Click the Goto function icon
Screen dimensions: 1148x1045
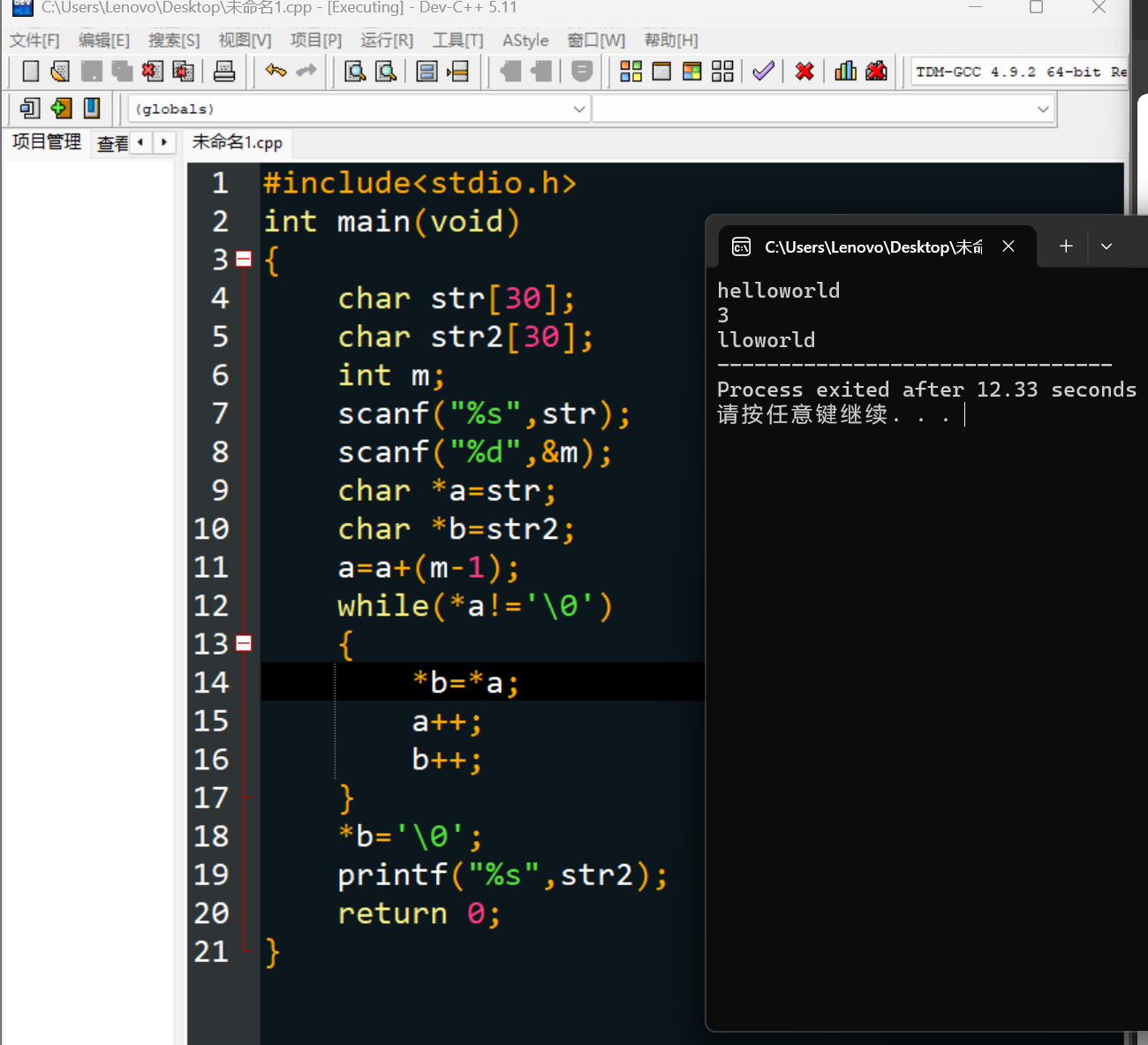coord(427,72)
